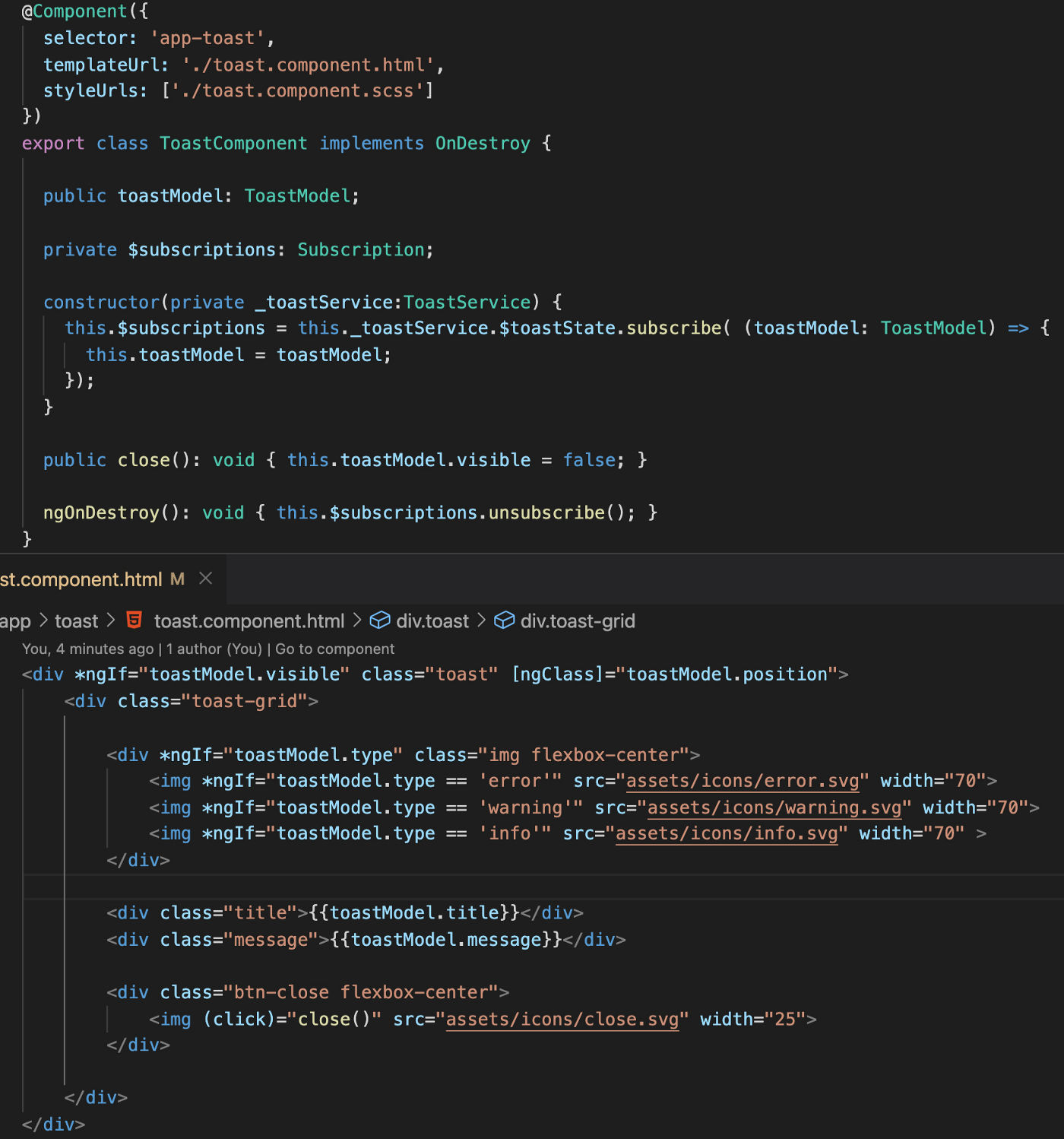Click the HTML5 file icon in breadcrumb
1064x1139 pixels.
tap(135, 620)
